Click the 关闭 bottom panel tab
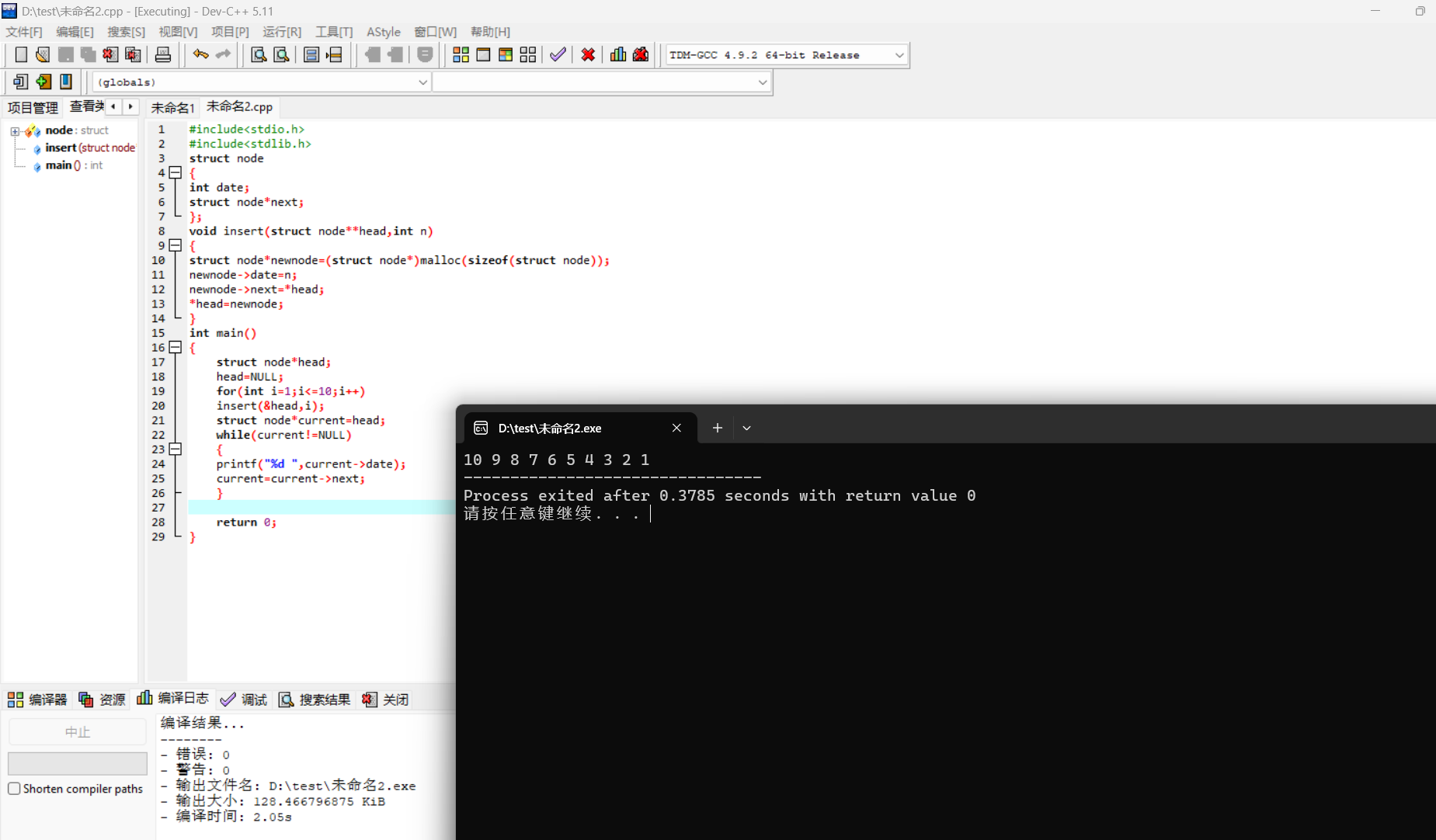Screen dimensions: 1436x840 point(385,699)
